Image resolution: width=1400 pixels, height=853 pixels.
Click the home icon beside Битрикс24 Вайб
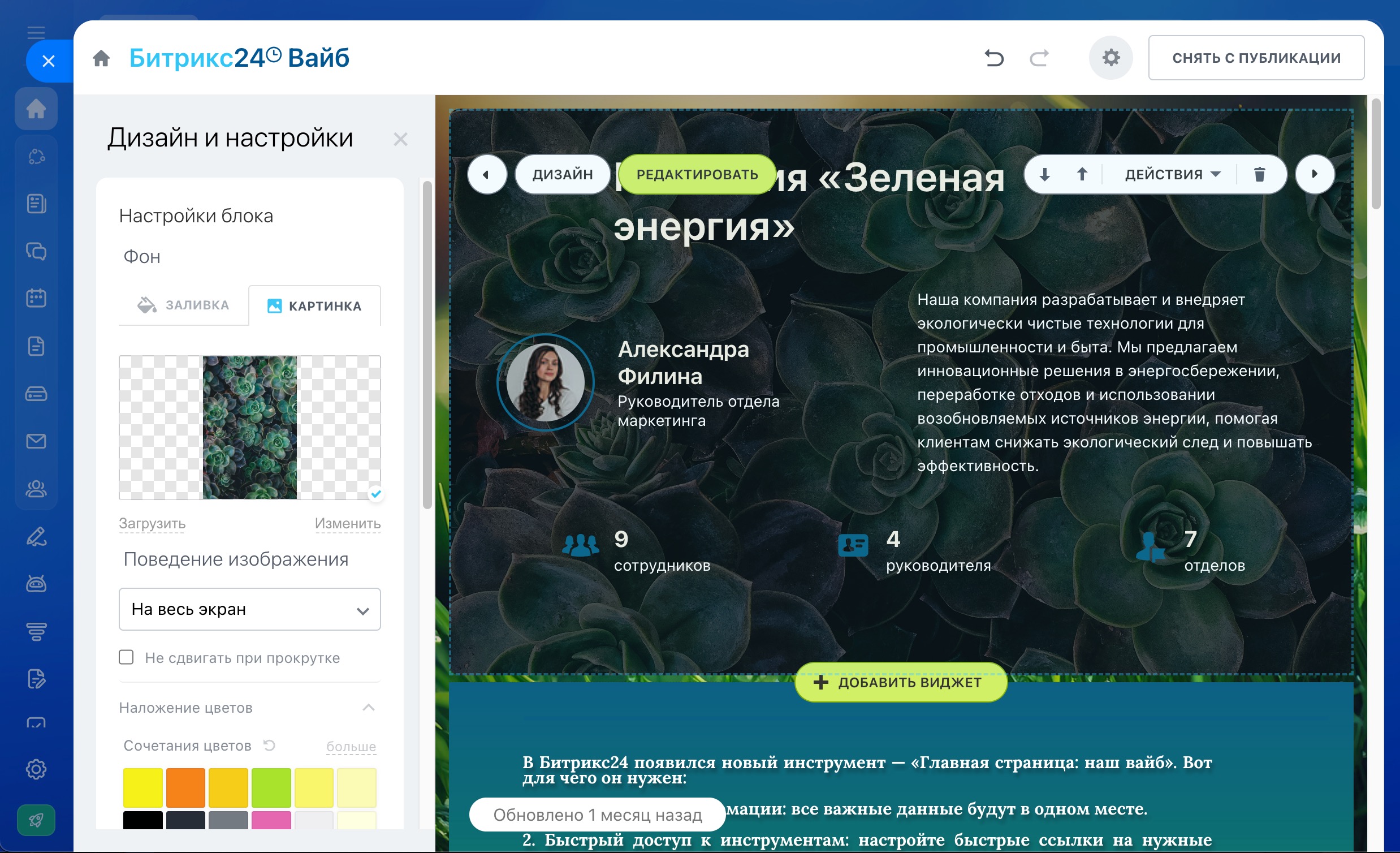point(101,58)
